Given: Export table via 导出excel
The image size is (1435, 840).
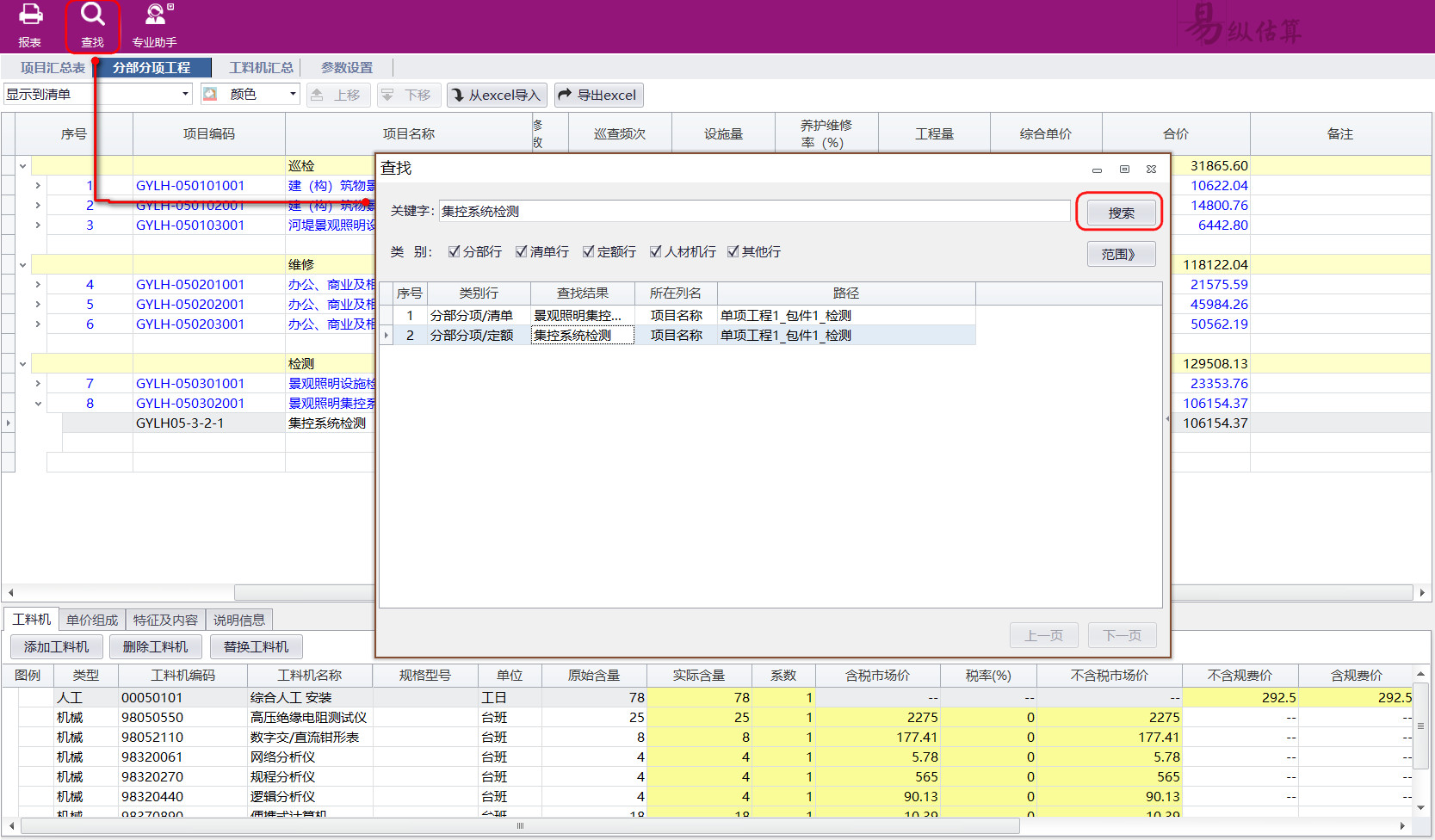Looking at the screenshot, I should 598,95.
